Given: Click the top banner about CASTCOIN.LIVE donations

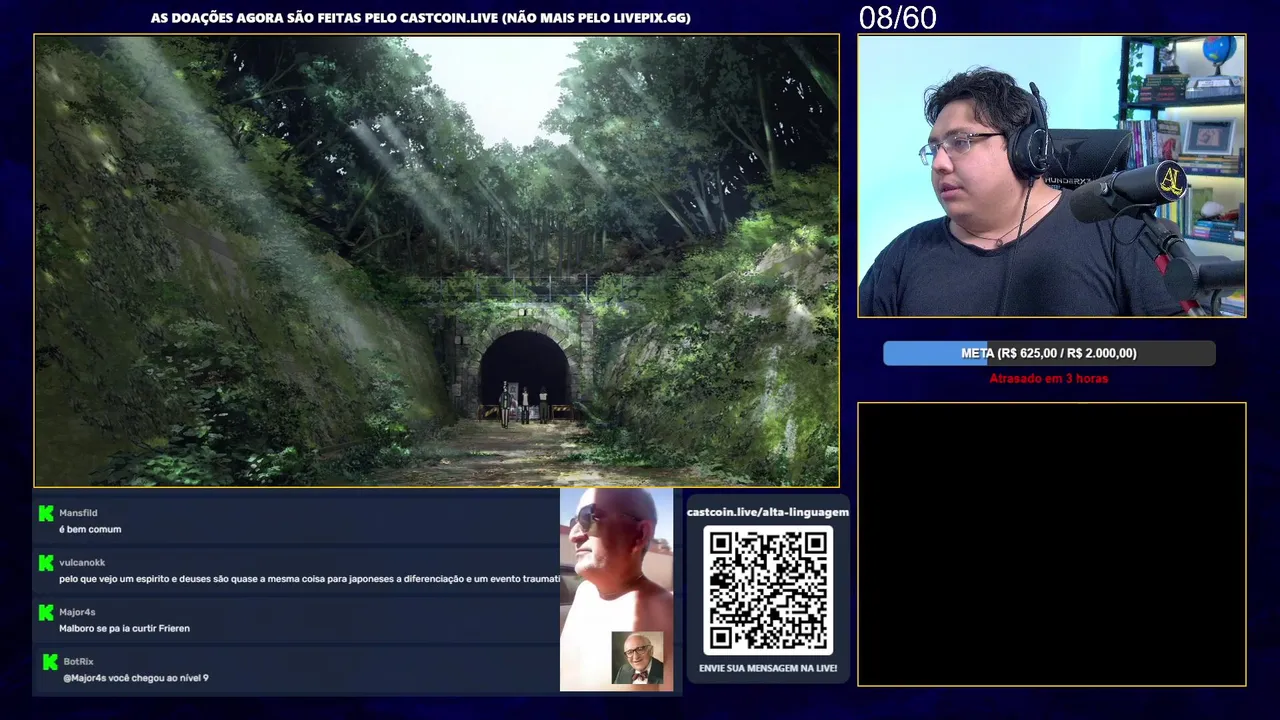Looking at the screenshot, I should 420,18.
